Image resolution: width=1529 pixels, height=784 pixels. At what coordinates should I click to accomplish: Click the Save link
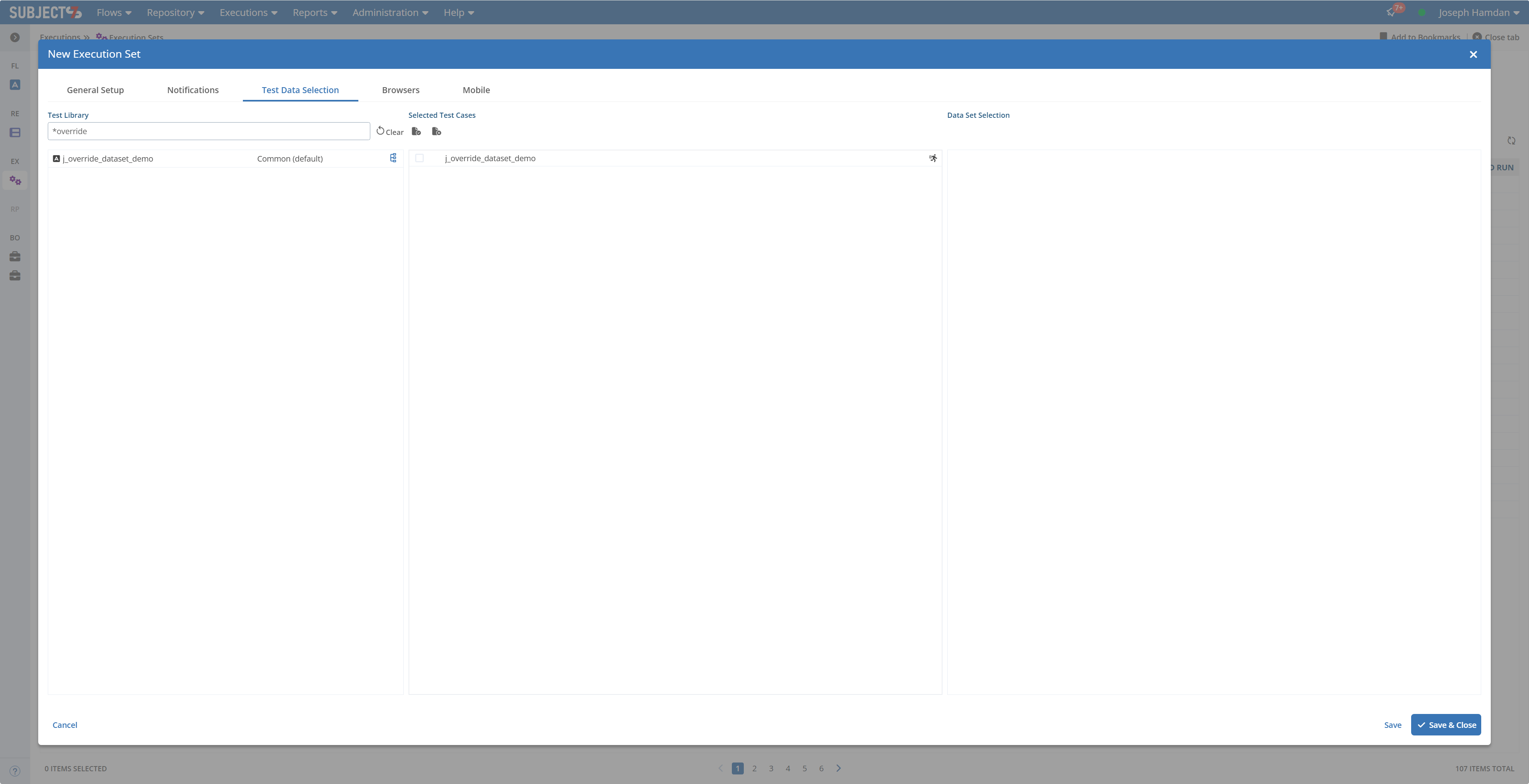point(1392,725)
